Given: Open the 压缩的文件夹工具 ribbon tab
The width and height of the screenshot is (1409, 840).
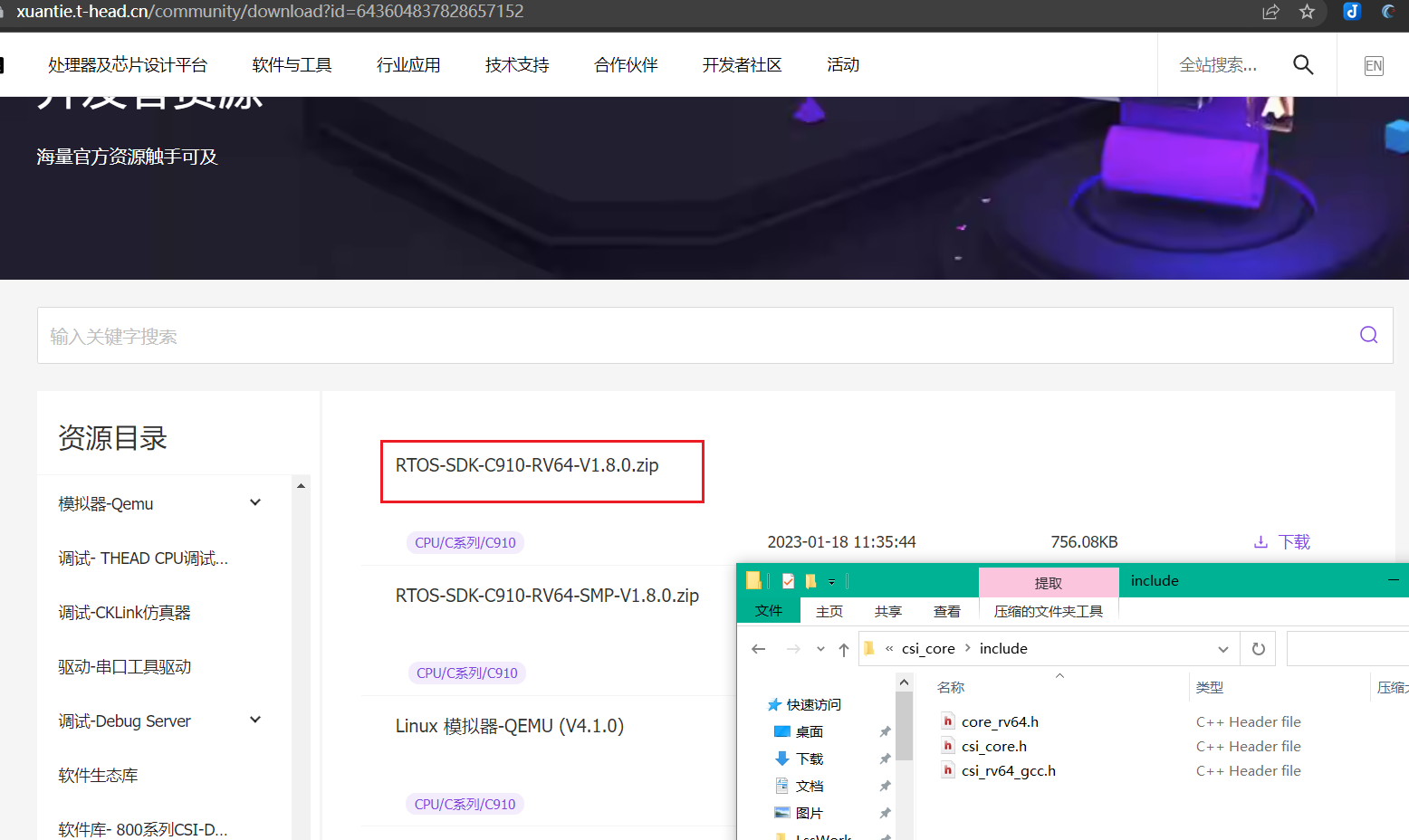Looking at the screenshot, I should tap(1049, 612).
